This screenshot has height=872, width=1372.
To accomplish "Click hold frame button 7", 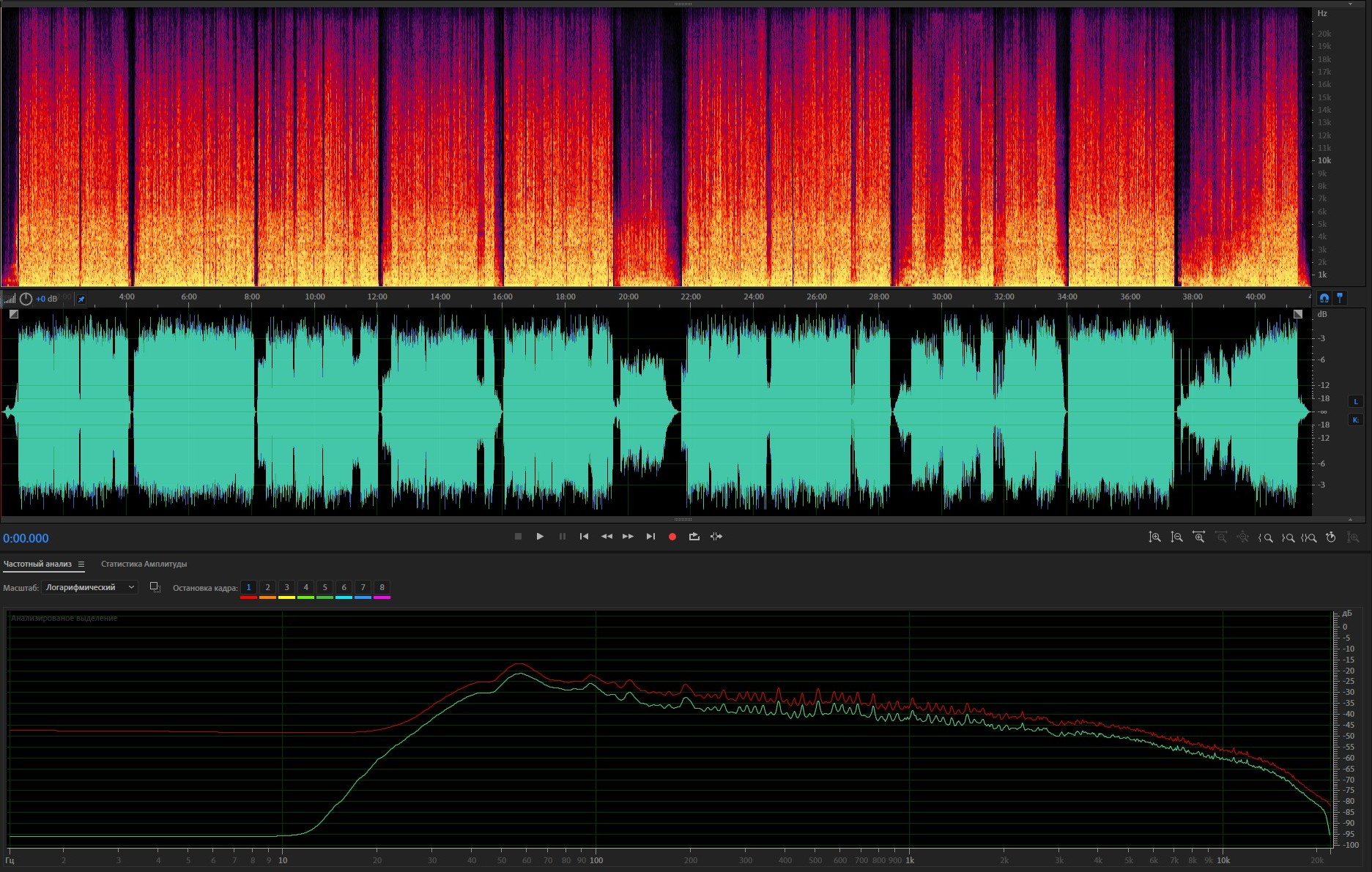I will tap(363, 587).
